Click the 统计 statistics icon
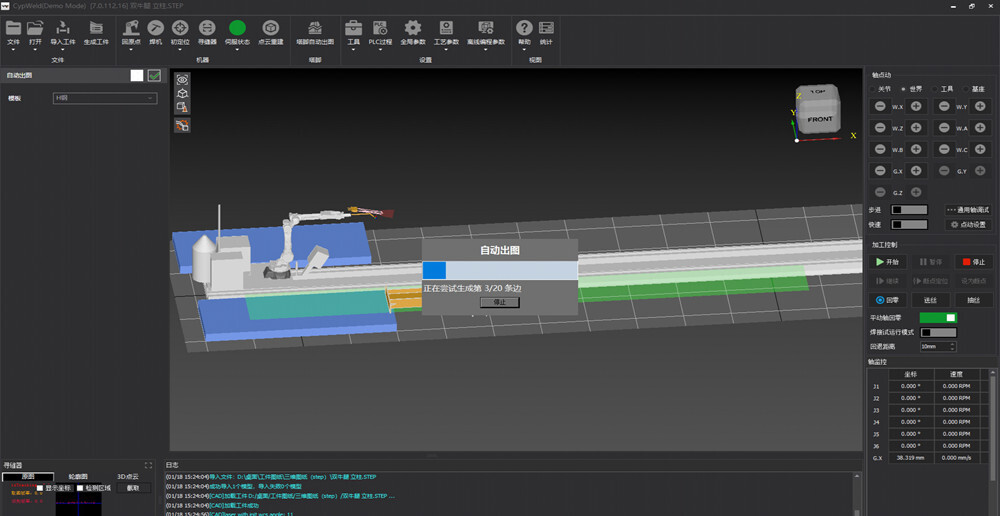 click(x=546, y=28)
